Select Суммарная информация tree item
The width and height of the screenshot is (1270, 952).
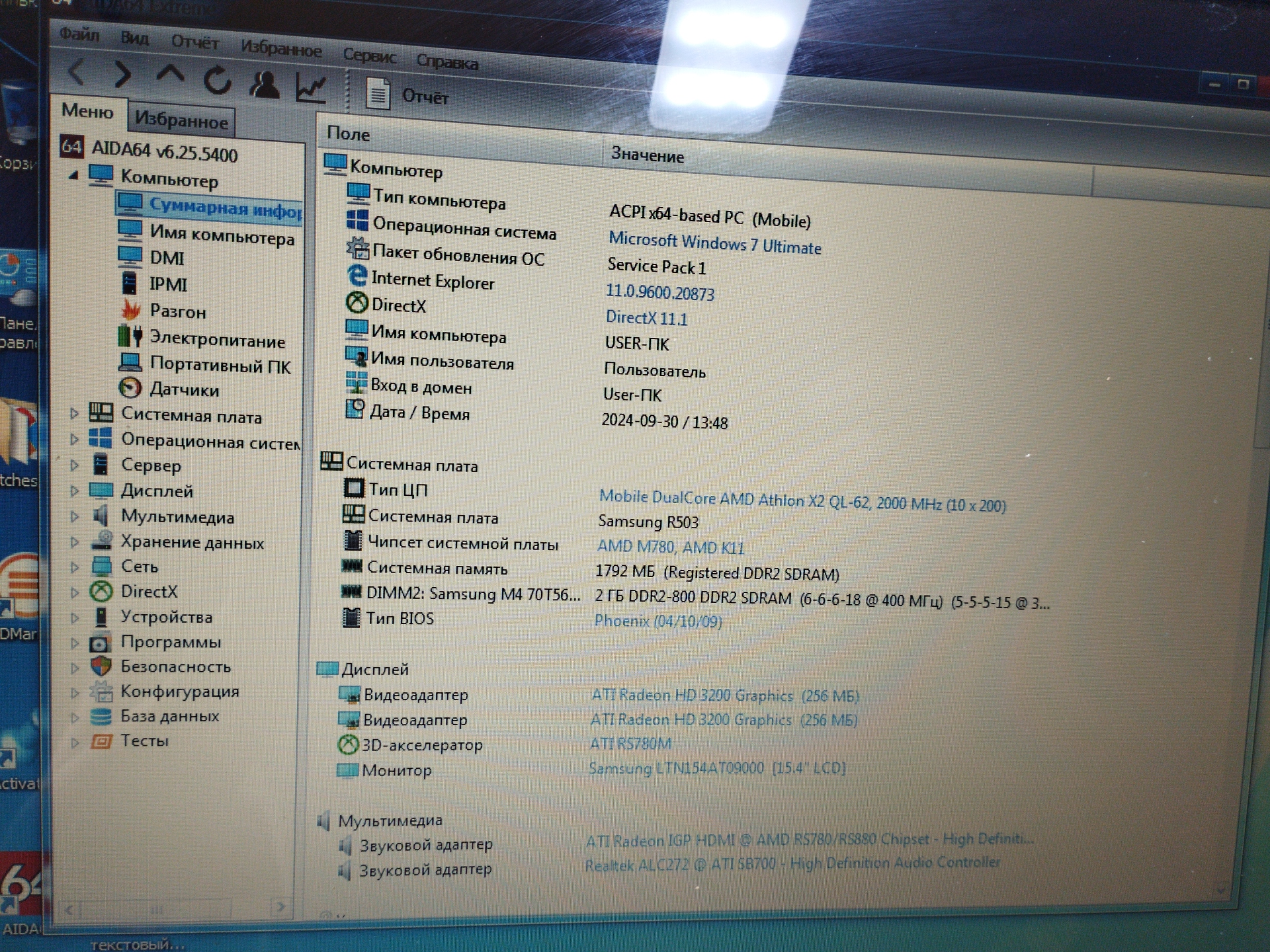click(225, 208)
